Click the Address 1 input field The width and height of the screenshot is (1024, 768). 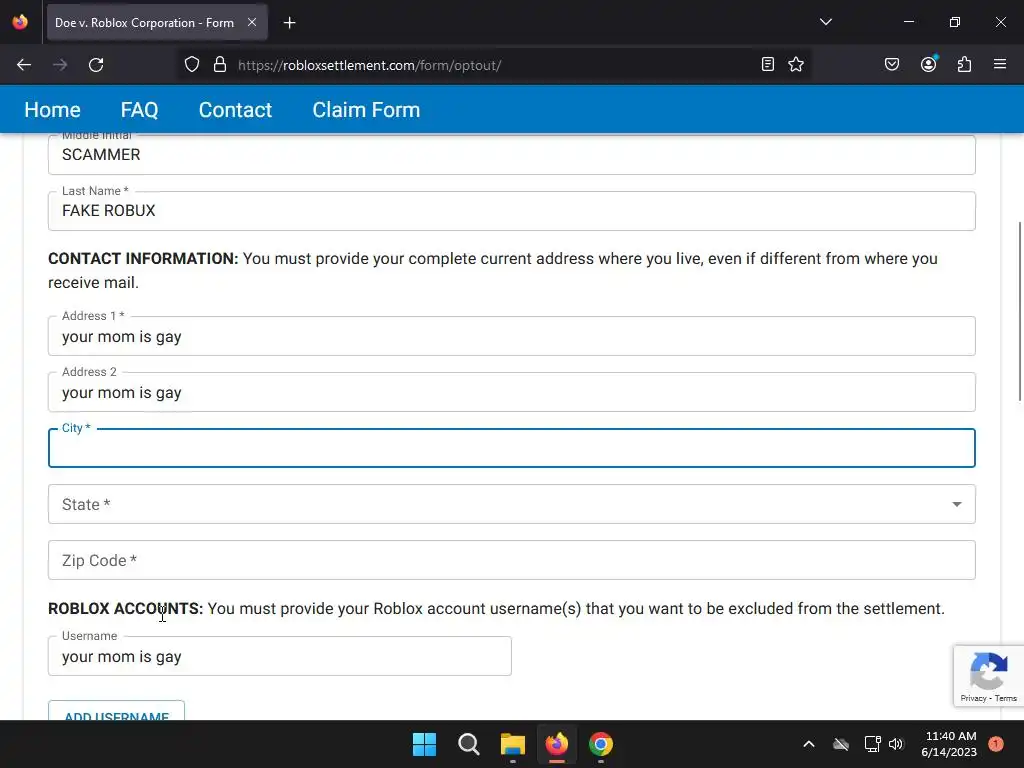click(x=511, y=336)
